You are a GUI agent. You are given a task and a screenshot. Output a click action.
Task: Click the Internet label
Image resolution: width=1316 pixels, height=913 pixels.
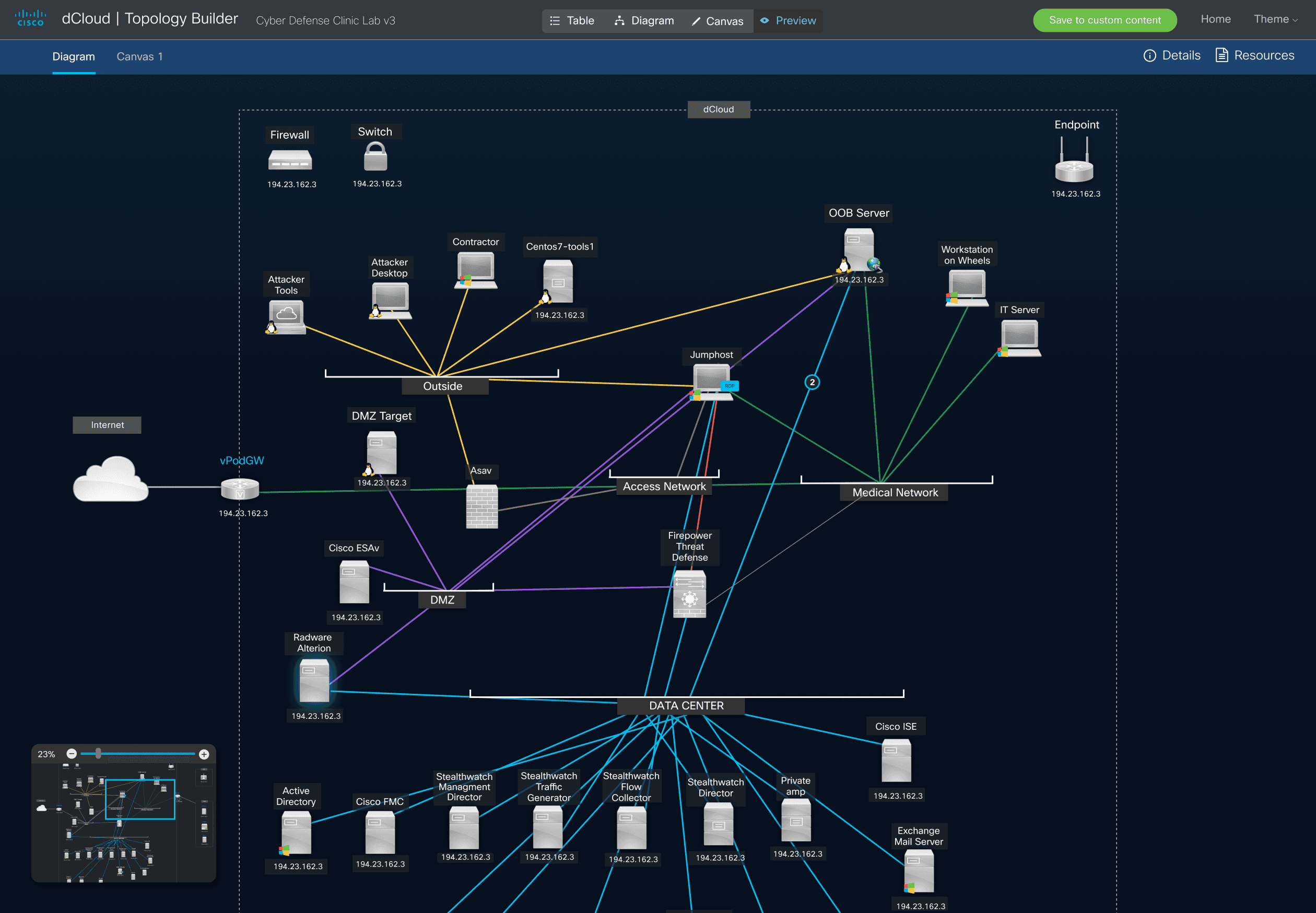107,425
